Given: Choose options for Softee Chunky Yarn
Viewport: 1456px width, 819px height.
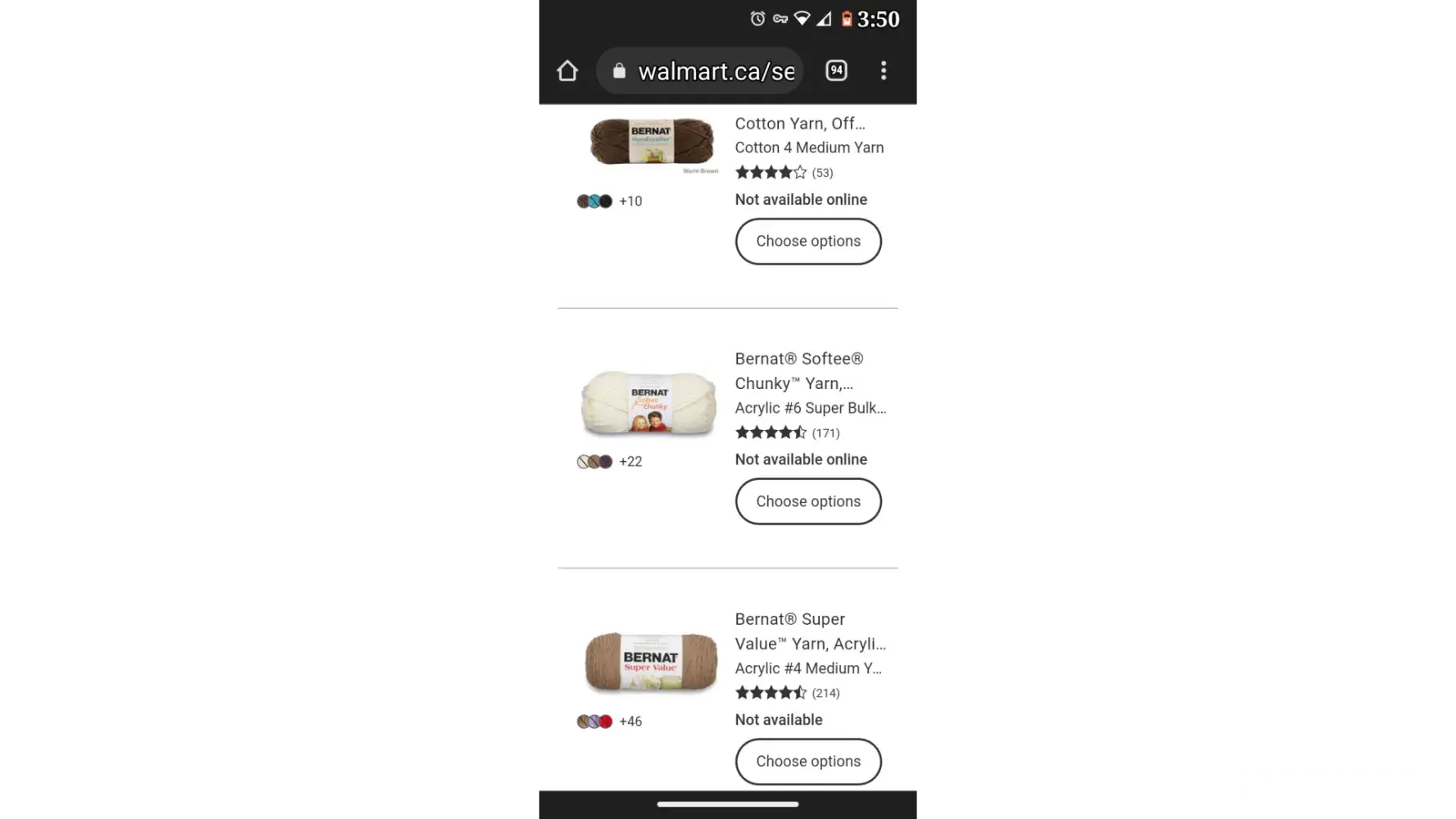Looking at the screenshot, I should (808, 501).
